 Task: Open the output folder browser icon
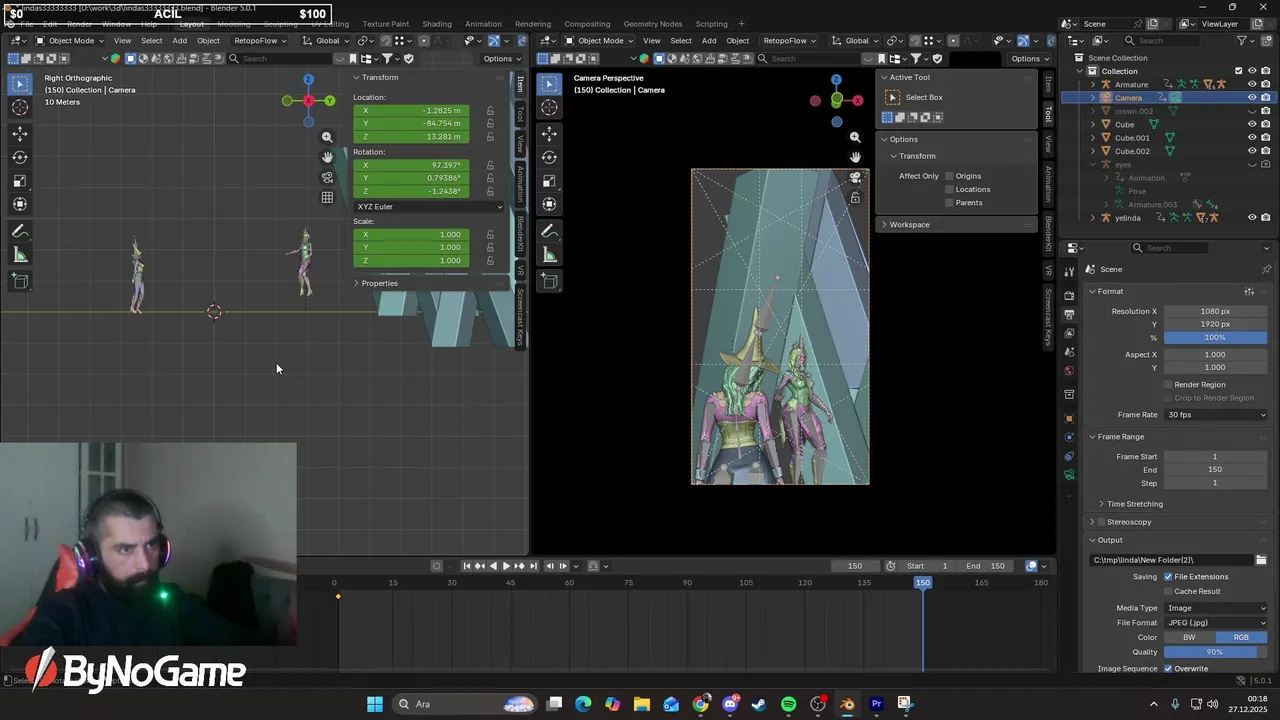1261,560
